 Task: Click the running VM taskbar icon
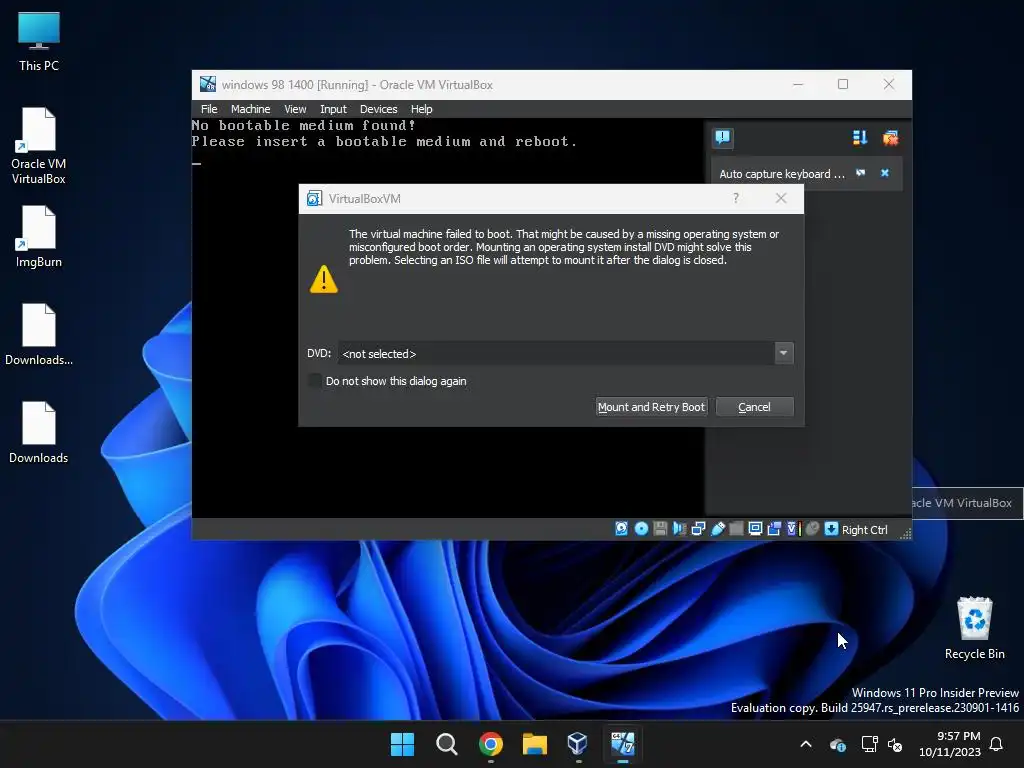(622, 744)
